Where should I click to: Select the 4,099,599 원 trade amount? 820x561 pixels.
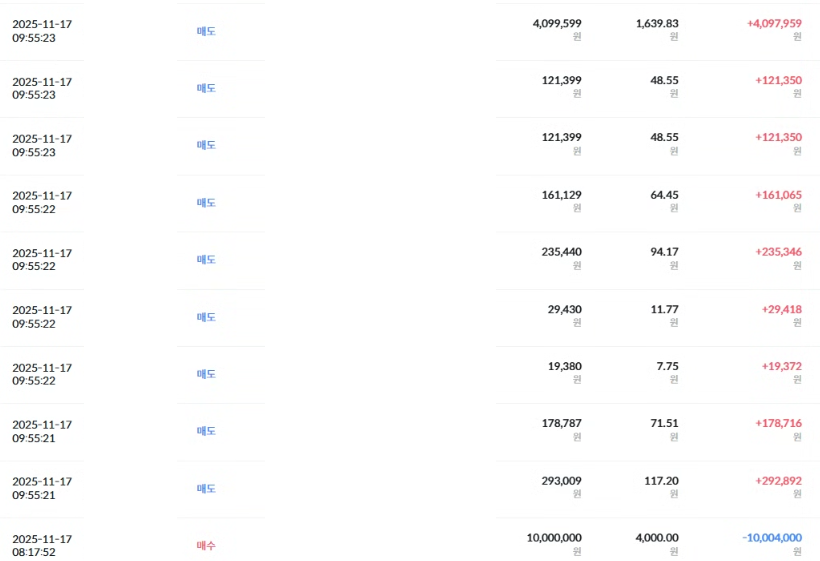pos(557,23)
